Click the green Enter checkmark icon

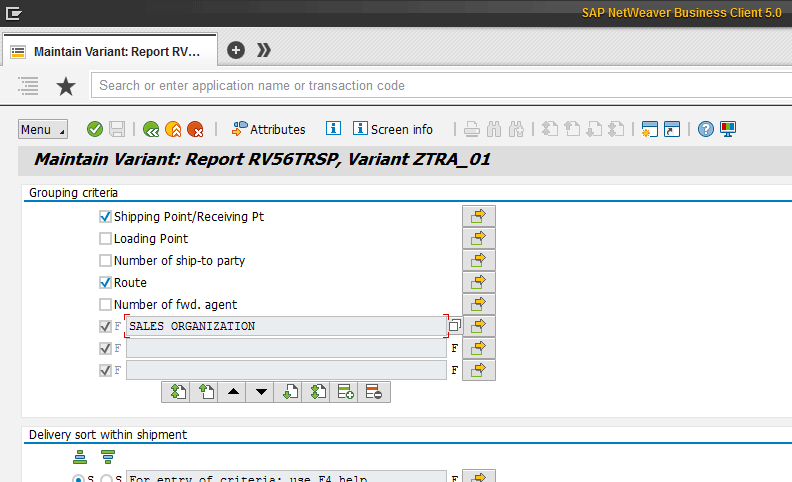94,129
